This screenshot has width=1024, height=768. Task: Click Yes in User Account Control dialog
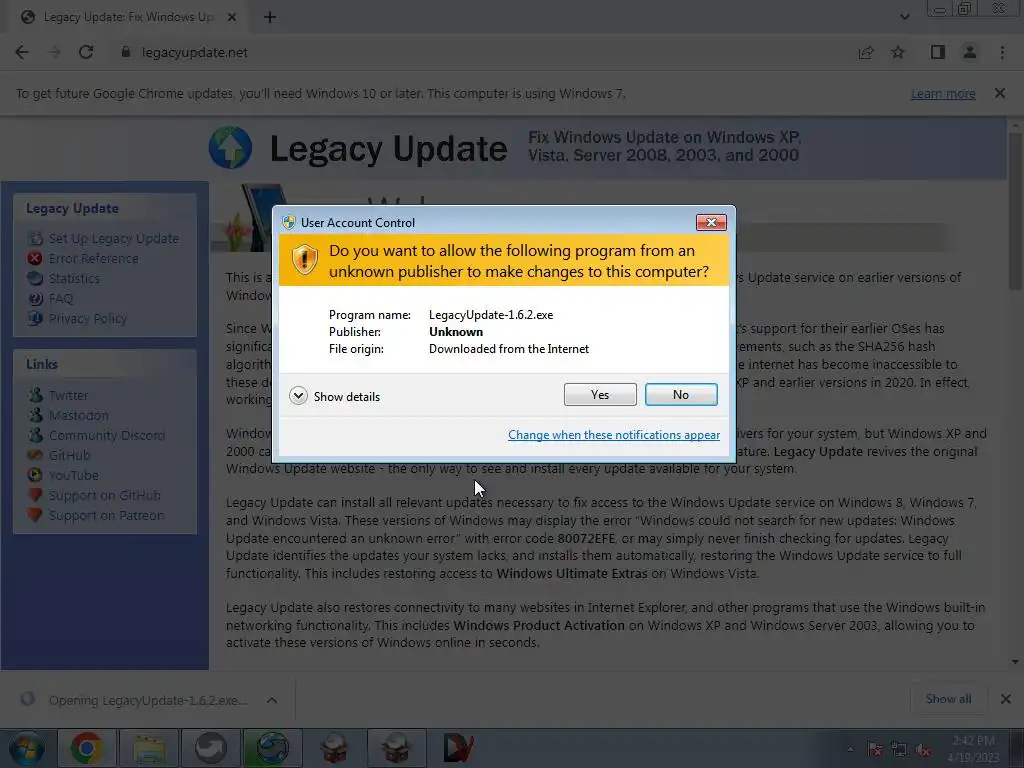[x=600, y=394]
